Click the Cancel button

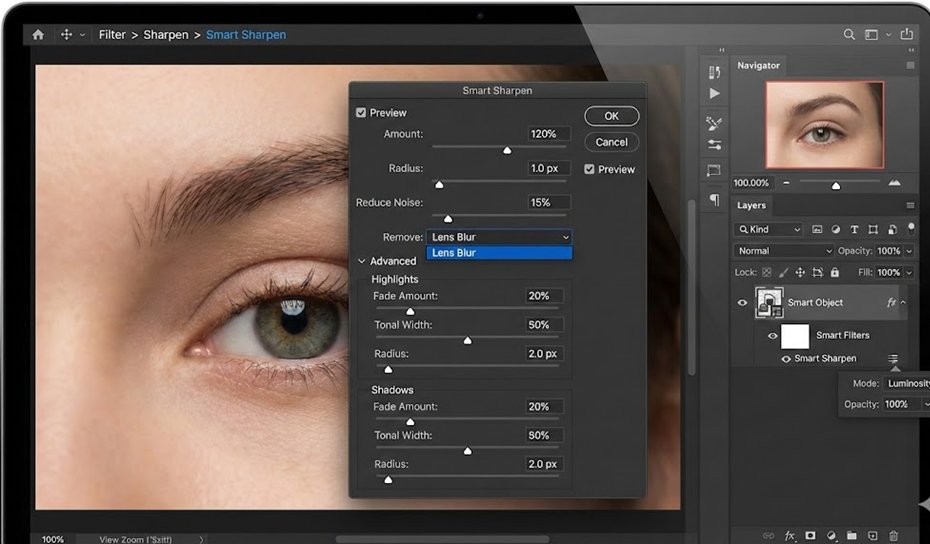click(x=611, y=142)
